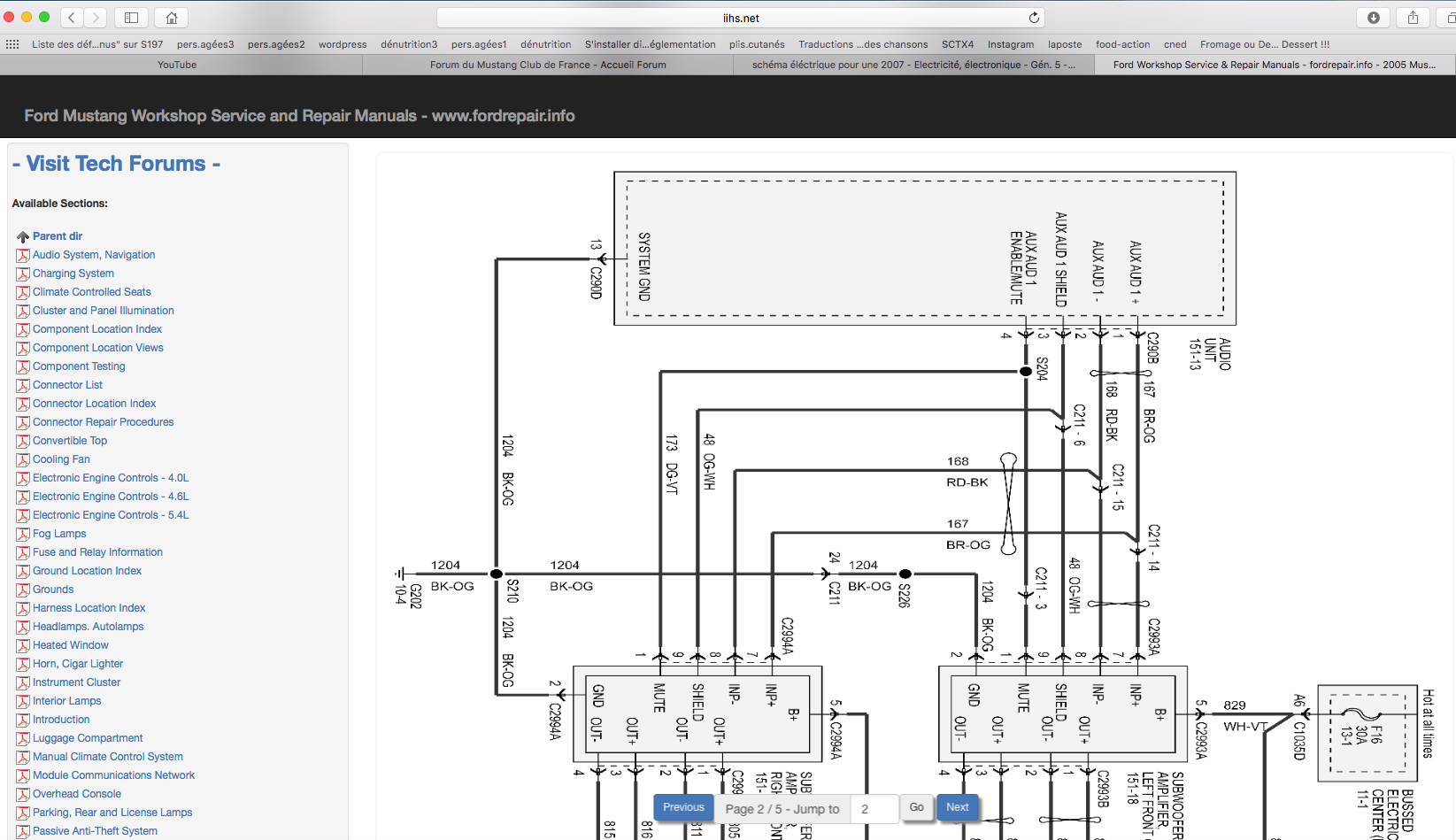Click PDF icon beside Charging System
This screenshot has height=840, width=1456.
point(23,274)
